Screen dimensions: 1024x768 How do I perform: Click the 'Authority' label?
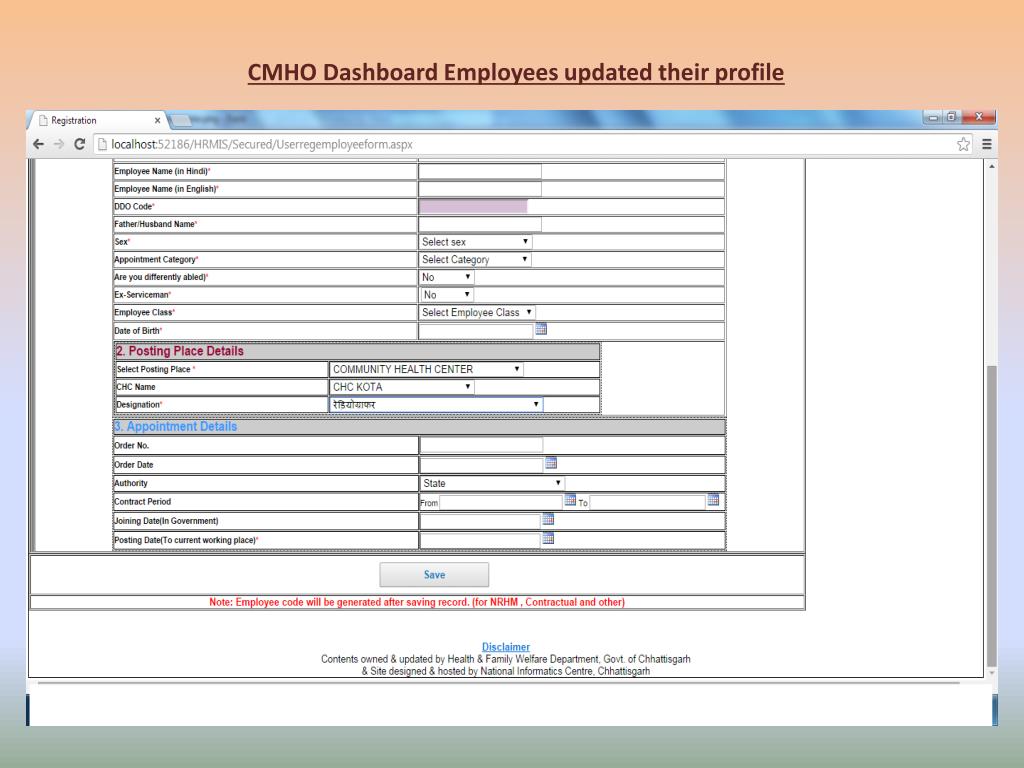pos(131,483)
